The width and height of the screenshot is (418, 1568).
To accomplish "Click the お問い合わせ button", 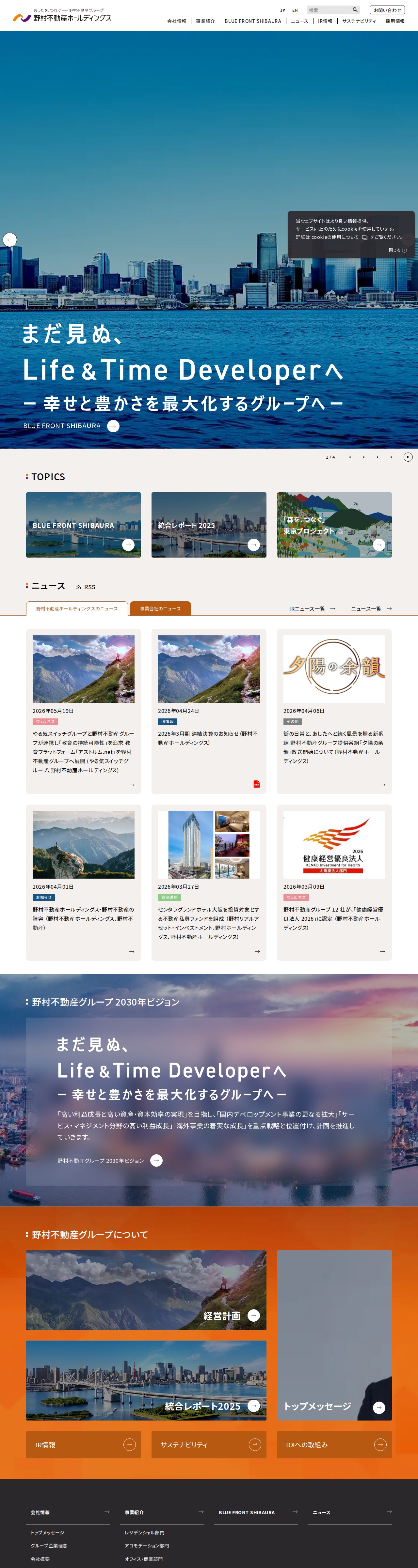I will click(388, 10).
